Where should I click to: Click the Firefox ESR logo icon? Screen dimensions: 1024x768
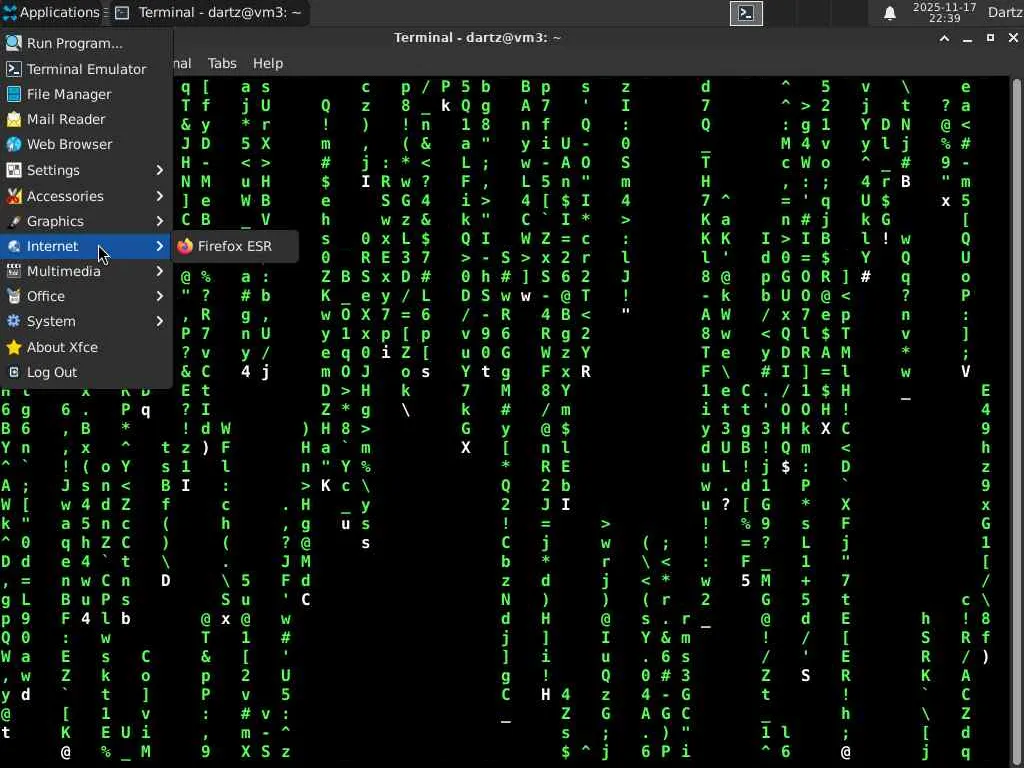185,246
